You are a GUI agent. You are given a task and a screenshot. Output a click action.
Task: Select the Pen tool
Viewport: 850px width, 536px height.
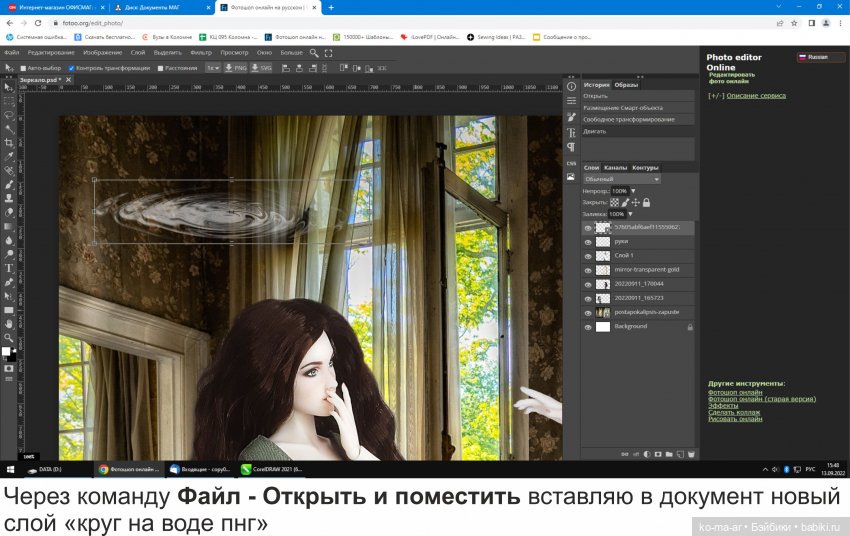pos(9,282)
